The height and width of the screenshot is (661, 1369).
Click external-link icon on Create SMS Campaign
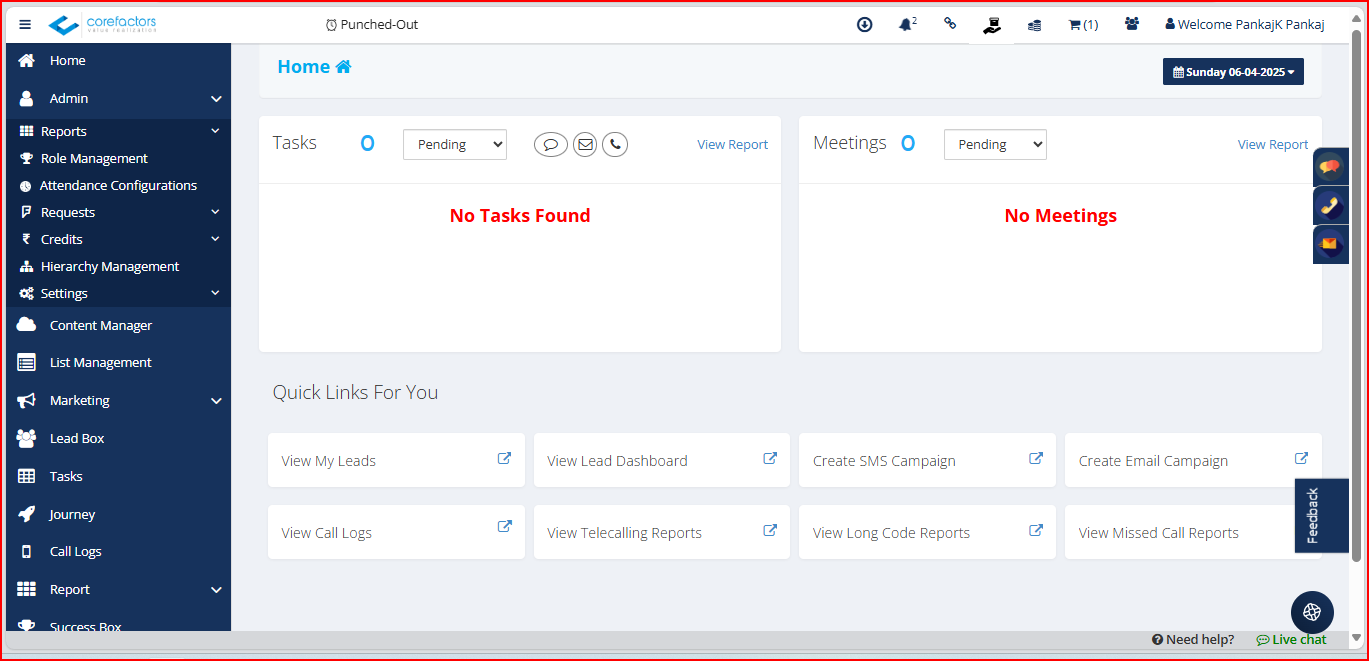click(x=1036, y=458)
